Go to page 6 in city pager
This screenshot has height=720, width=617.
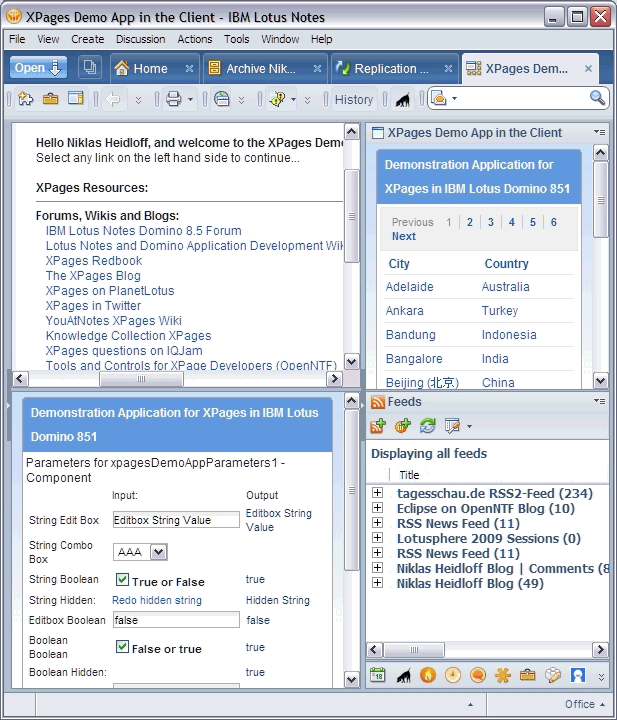554,222
